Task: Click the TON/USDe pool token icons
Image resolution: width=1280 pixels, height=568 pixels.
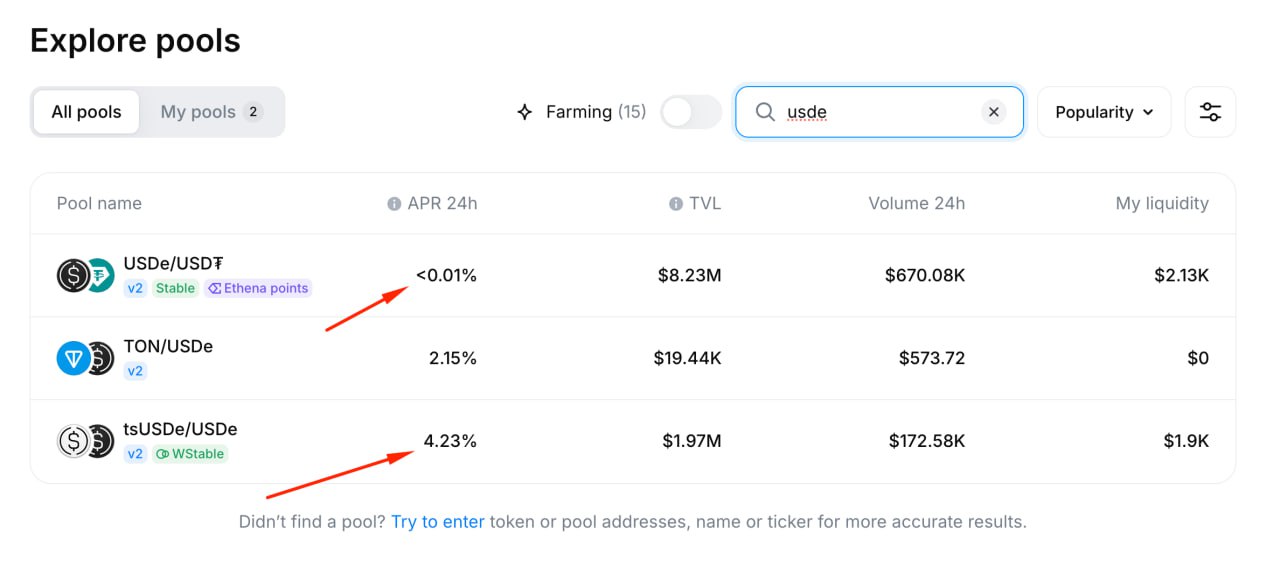Action: (x=86, y=358)
